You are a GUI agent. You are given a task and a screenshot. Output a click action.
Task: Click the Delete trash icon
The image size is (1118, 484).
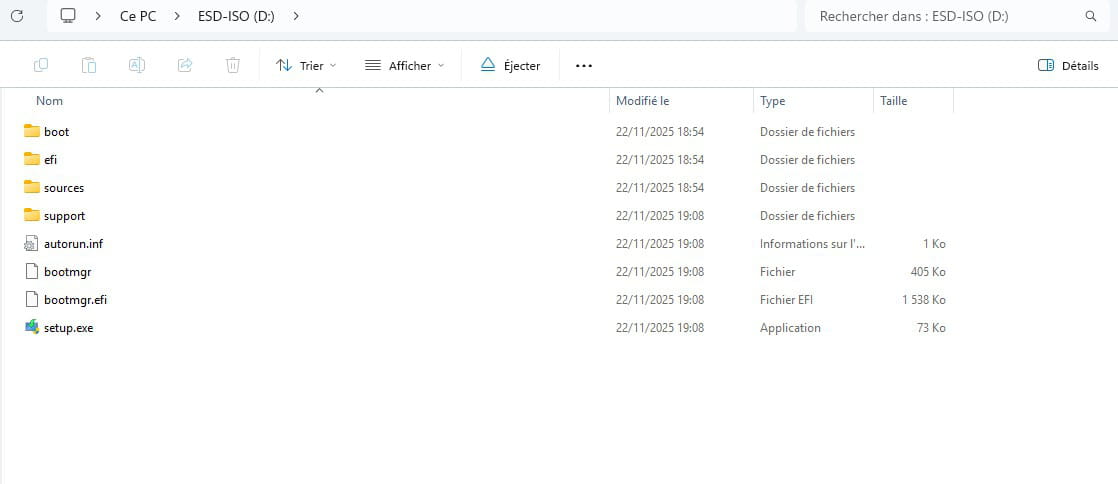click(233, 65)
